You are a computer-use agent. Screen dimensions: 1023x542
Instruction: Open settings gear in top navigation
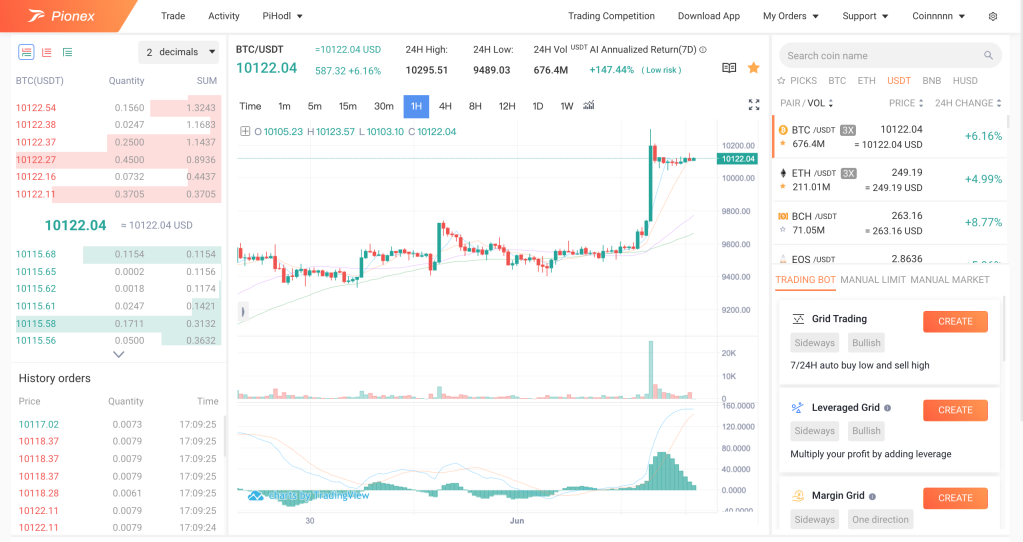click(x=992, y=16)
